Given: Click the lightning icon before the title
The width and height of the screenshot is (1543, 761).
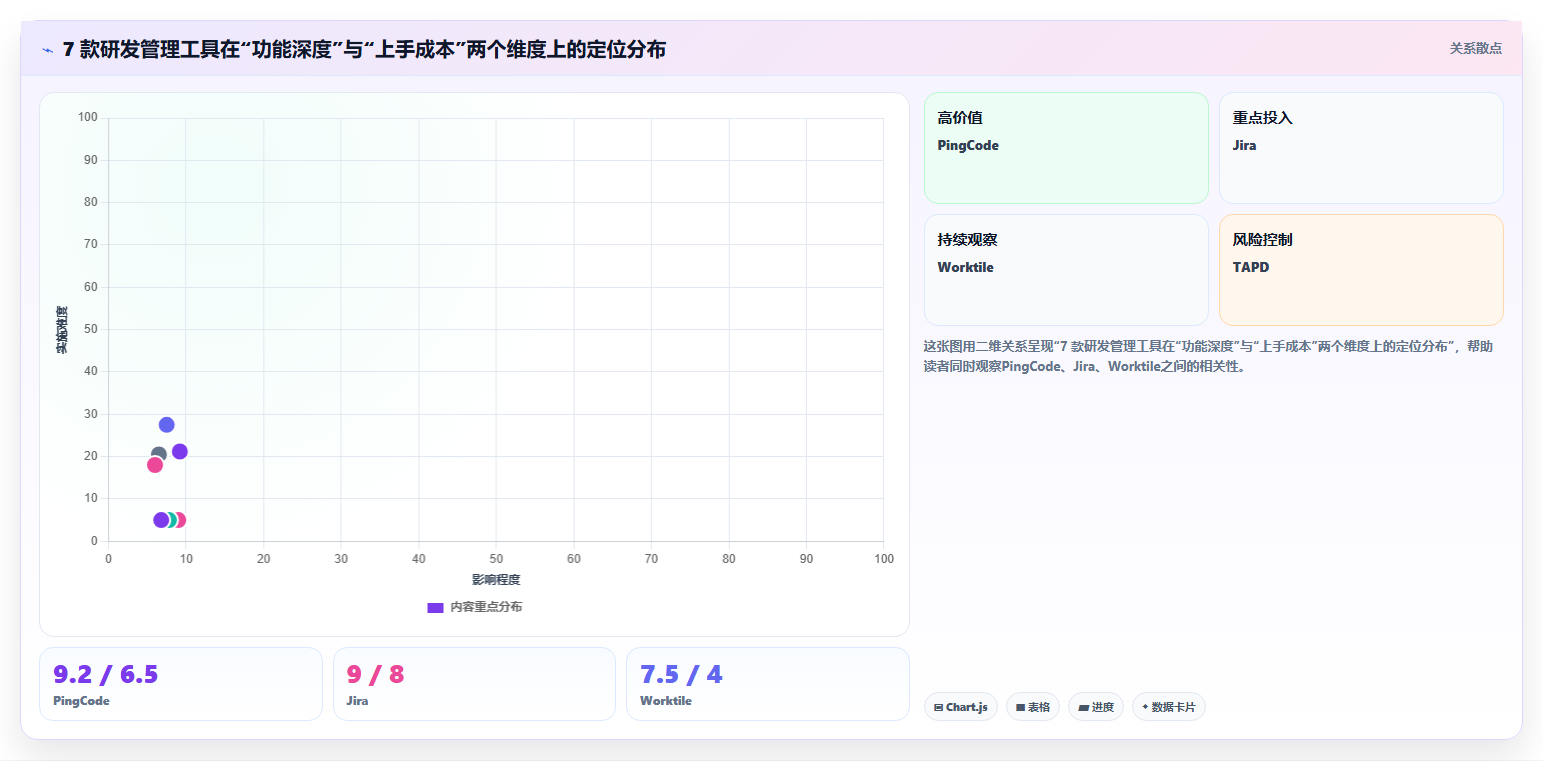Looking at the screenshot, I should (x=47, y=49).
